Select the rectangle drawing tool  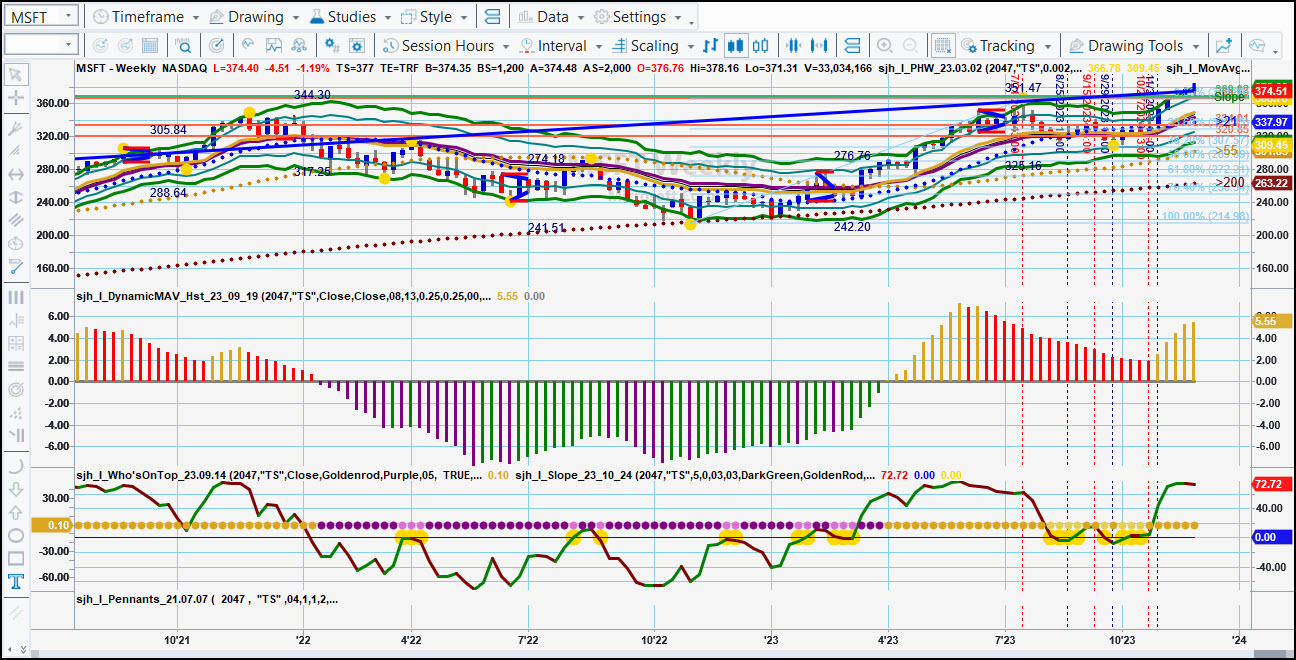15,558
